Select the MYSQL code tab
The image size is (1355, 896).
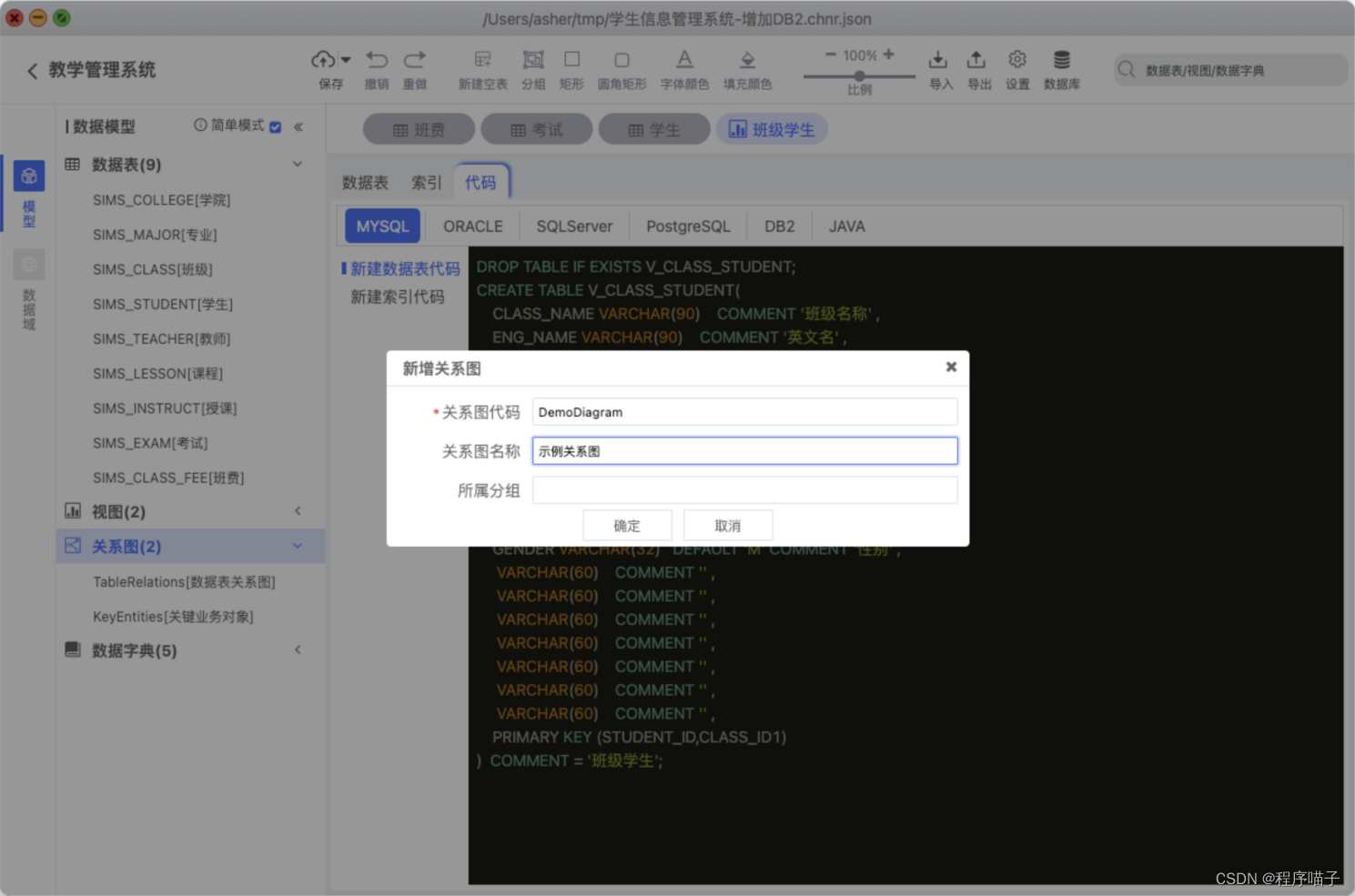[x=382, y=226]
